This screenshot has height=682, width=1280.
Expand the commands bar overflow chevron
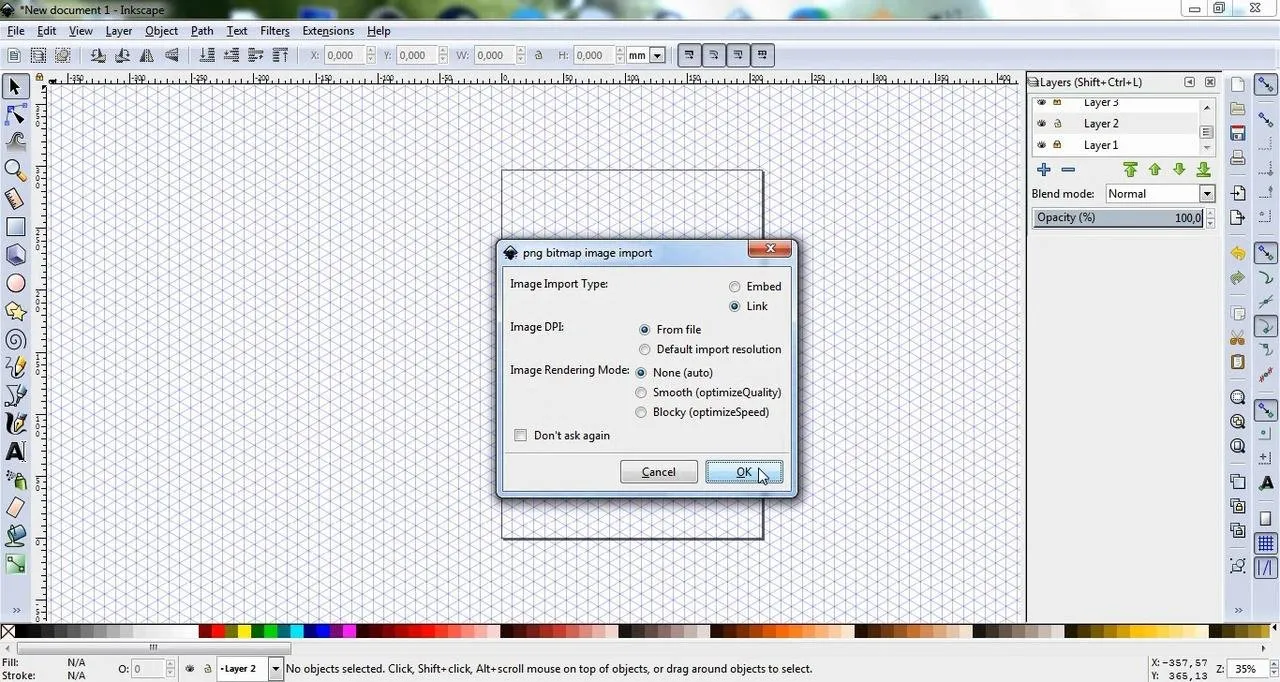pos(1238,610)
